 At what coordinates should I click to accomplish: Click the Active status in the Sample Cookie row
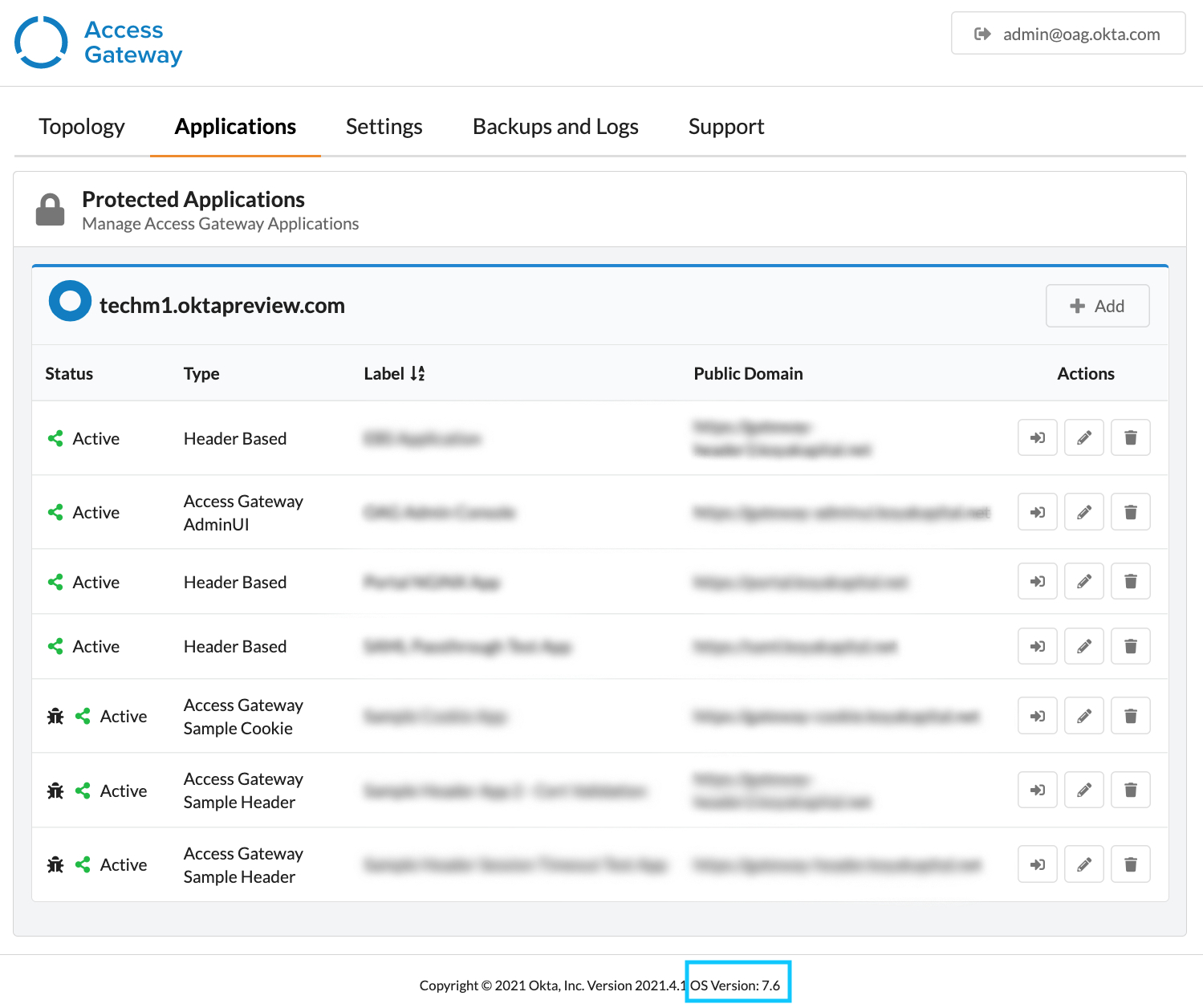pos(124,716)
